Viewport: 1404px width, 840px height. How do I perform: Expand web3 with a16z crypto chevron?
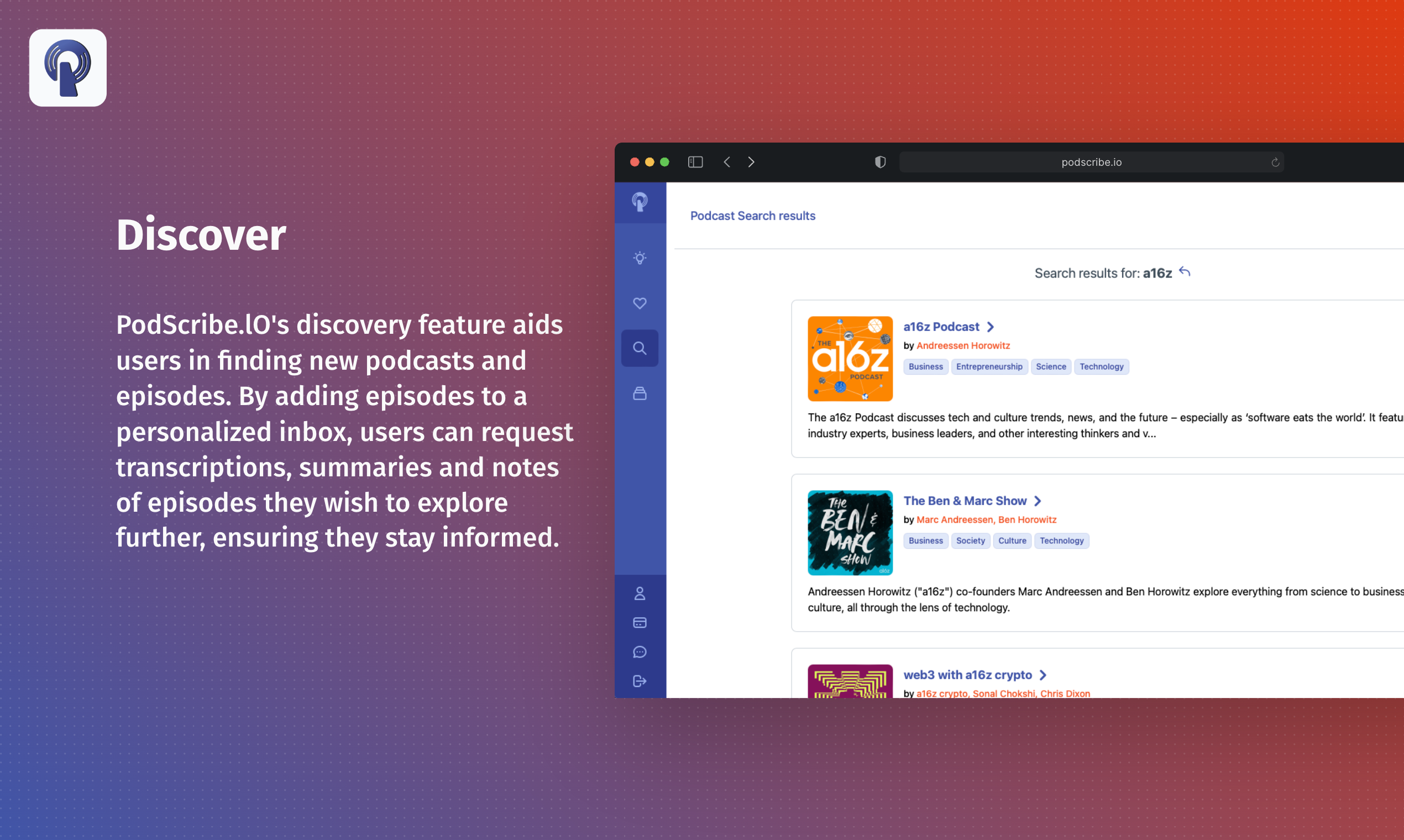(x=1043, y=675)
